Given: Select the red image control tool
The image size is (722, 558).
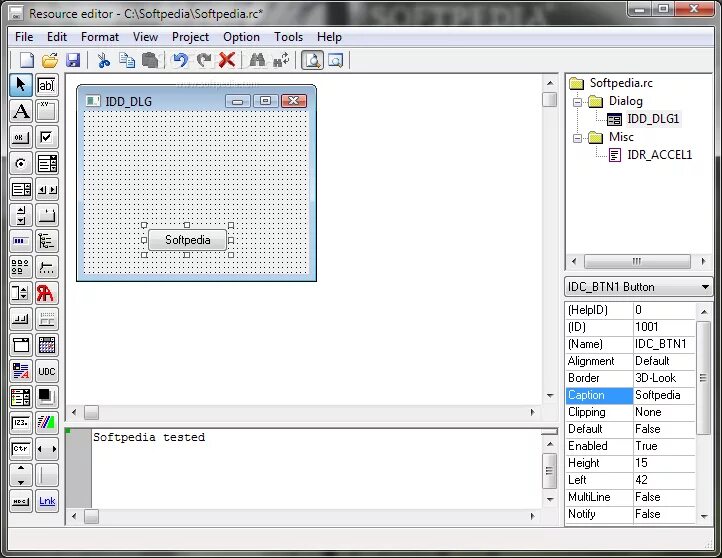Looking at the screenshot, I should point(47,293).
